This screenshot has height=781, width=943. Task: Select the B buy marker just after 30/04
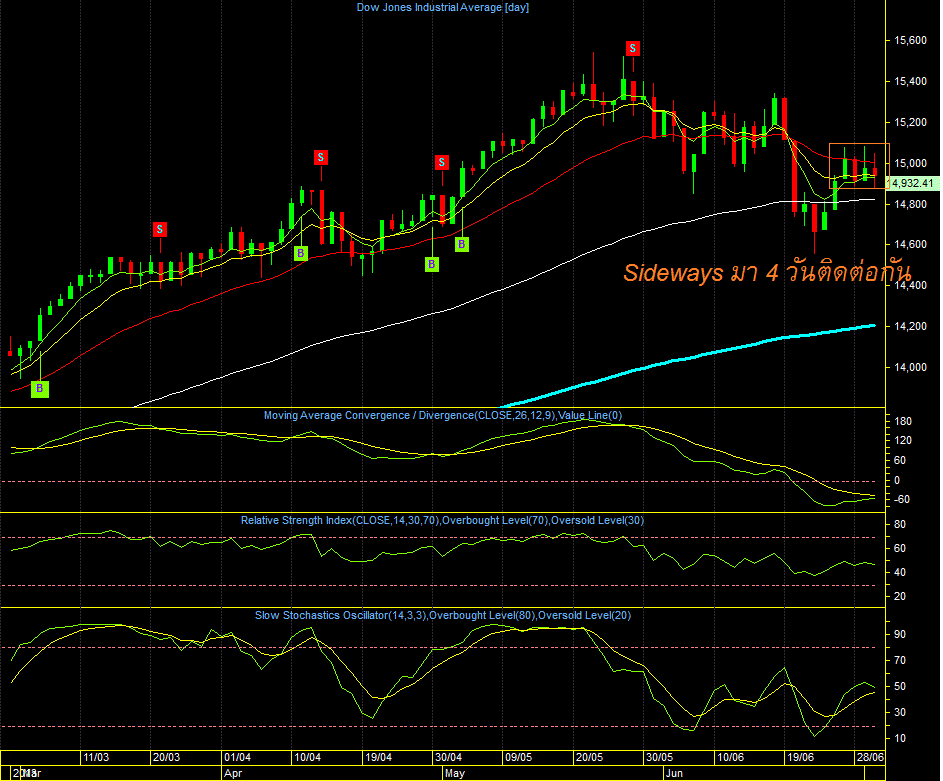click(462, 244)
